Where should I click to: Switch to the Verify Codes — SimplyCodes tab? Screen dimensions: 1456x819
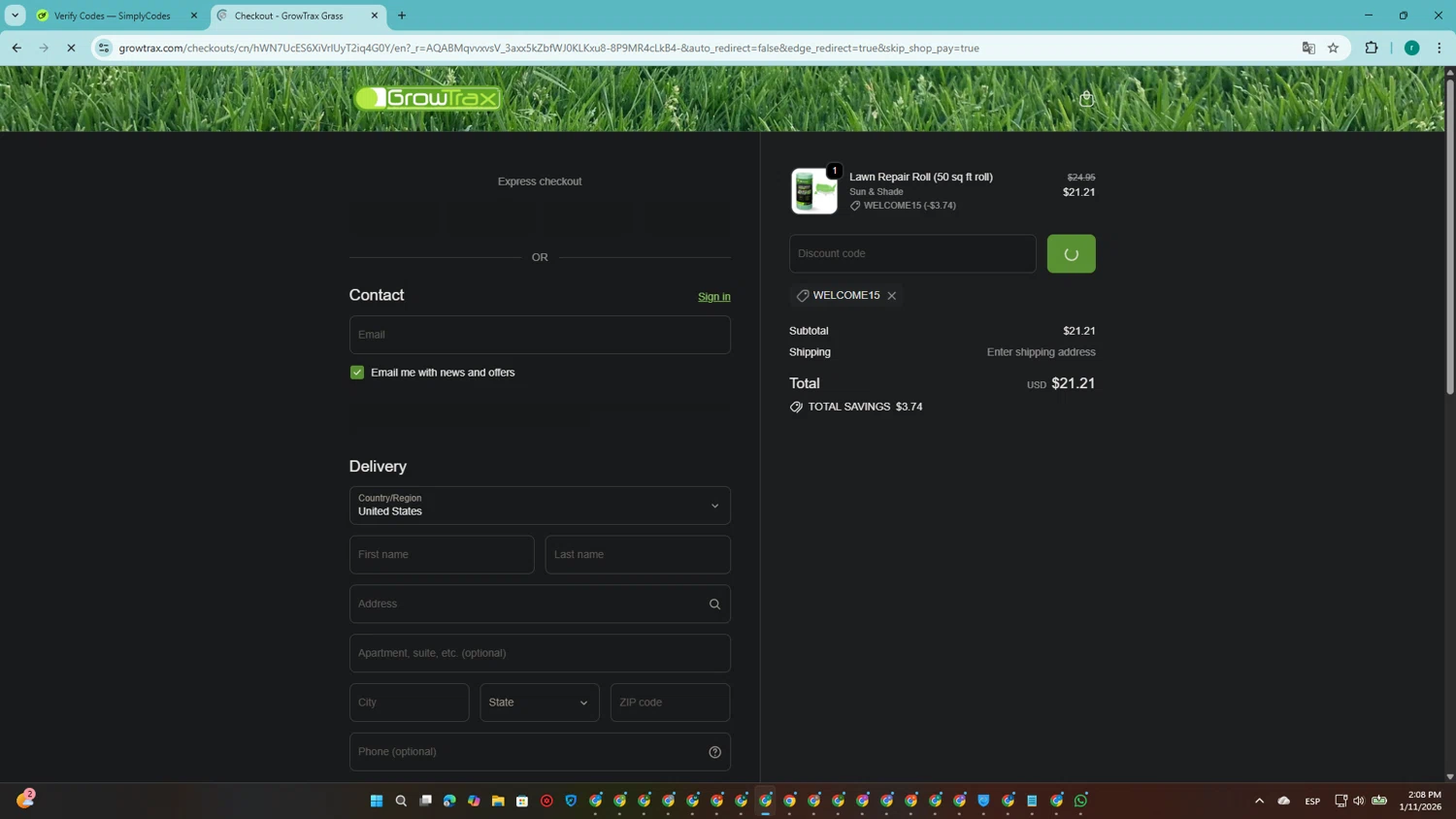point(116,16)
